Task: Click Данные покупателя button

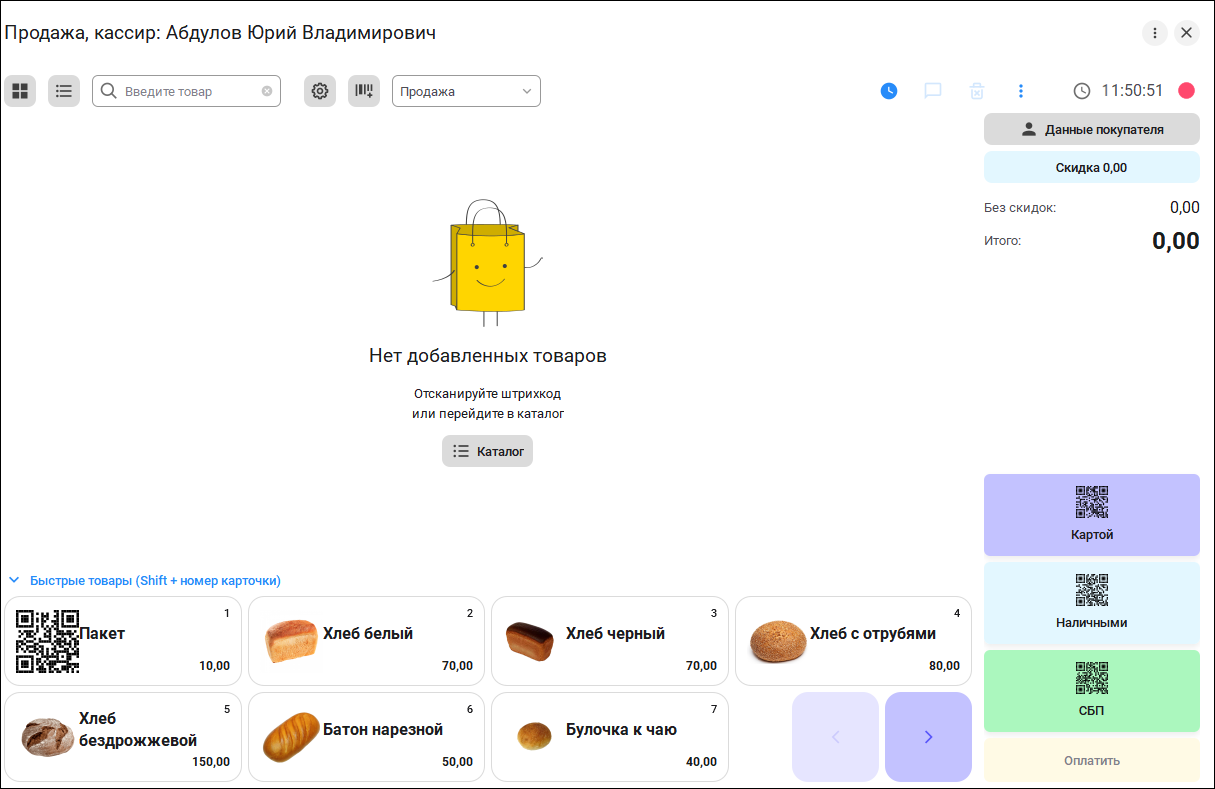Action: [1091, 129]
